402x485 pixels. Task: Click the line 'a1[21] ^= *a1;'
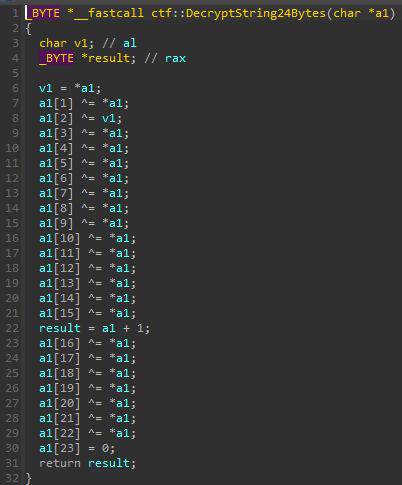(88, 418)
